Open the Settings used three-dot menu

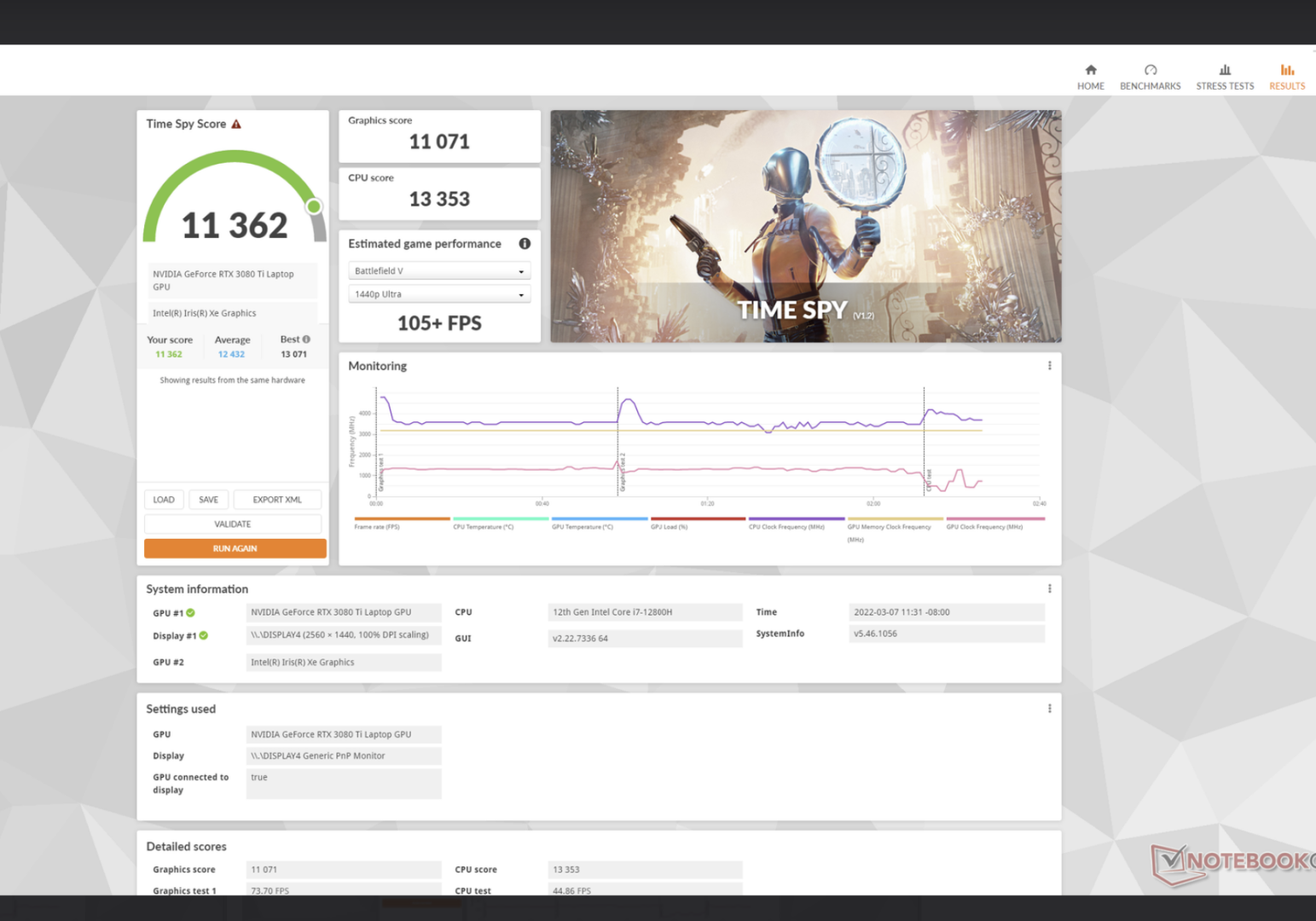[1049, 709]
